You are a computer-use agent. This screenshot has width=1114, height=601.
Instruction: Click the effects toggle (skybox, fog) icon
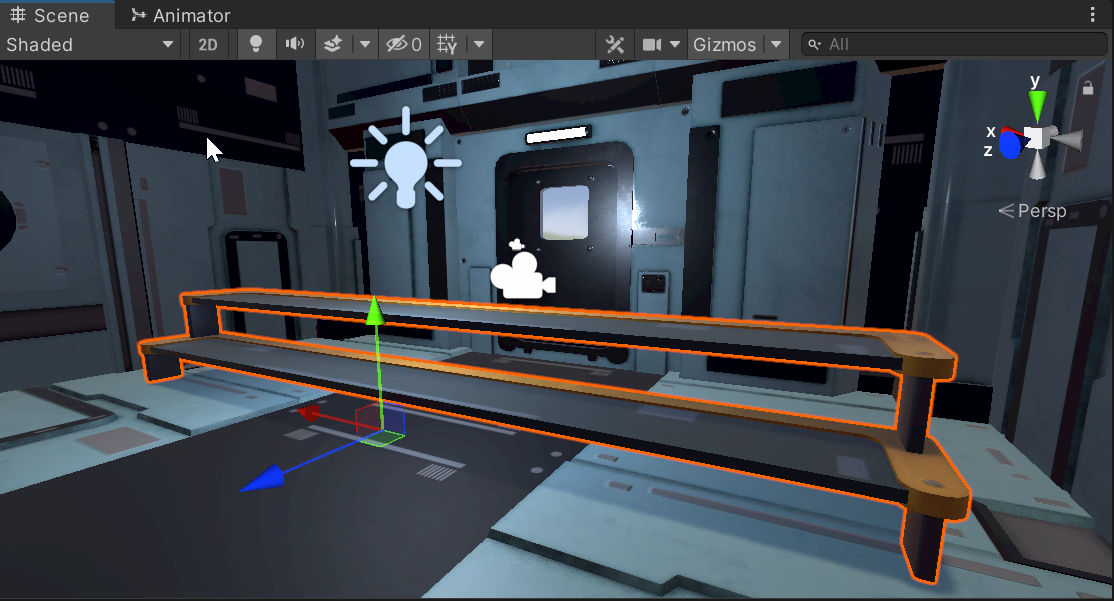click(332, 44)
